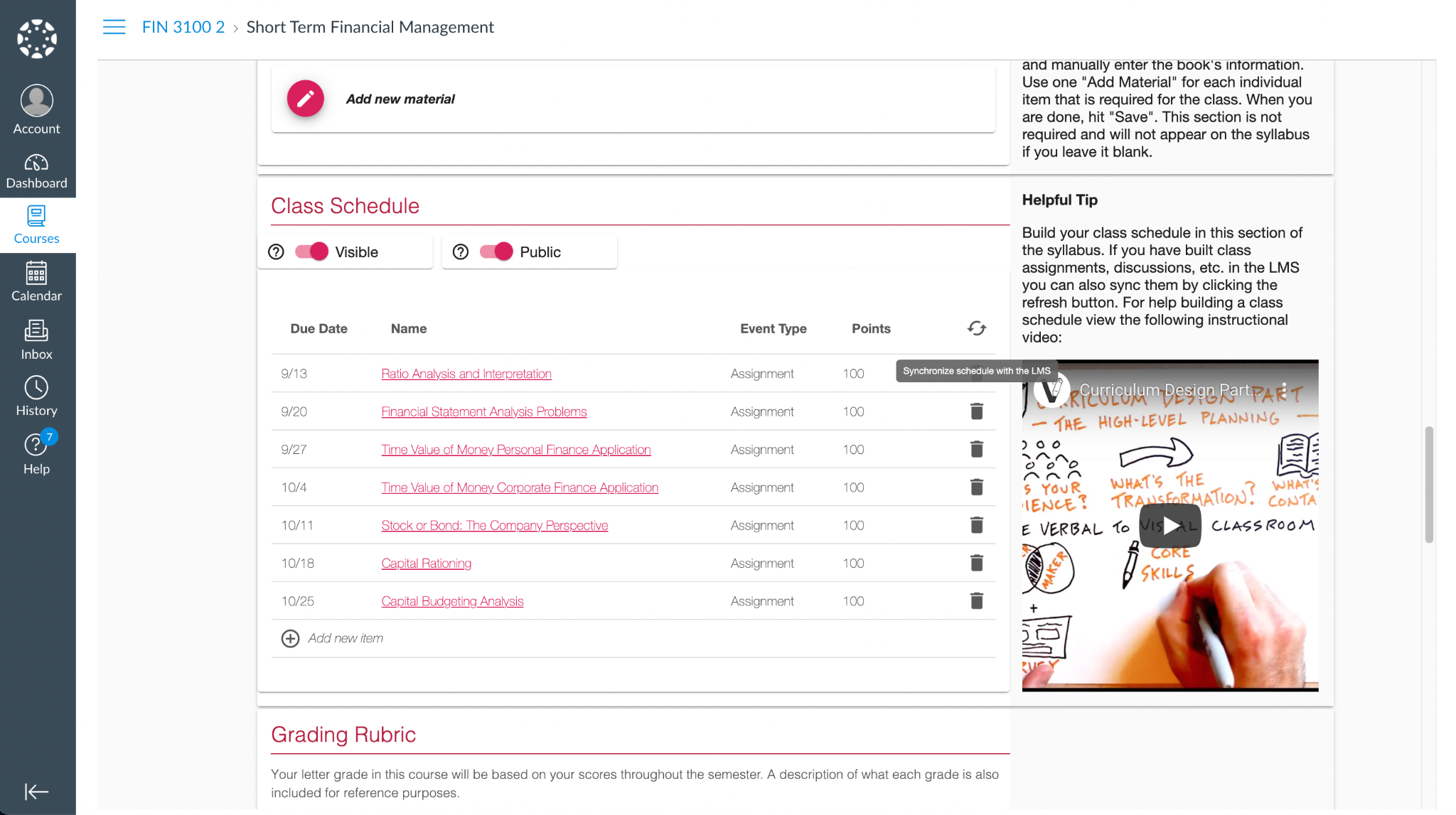
Task: Play the Curriculum Design video
Action: (1169, 526)
